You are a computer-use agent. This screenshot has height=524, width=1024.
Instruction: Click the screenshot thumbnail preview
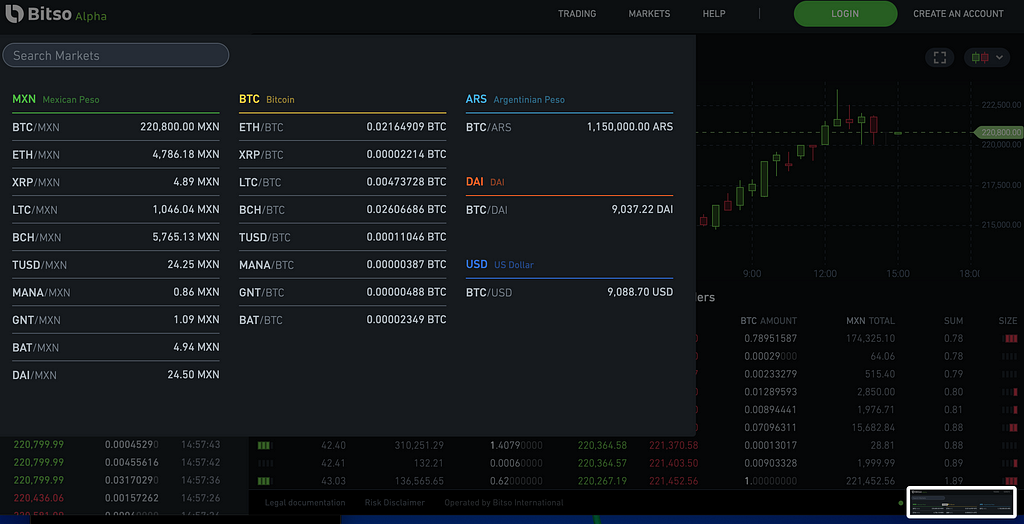coord(961,502)
